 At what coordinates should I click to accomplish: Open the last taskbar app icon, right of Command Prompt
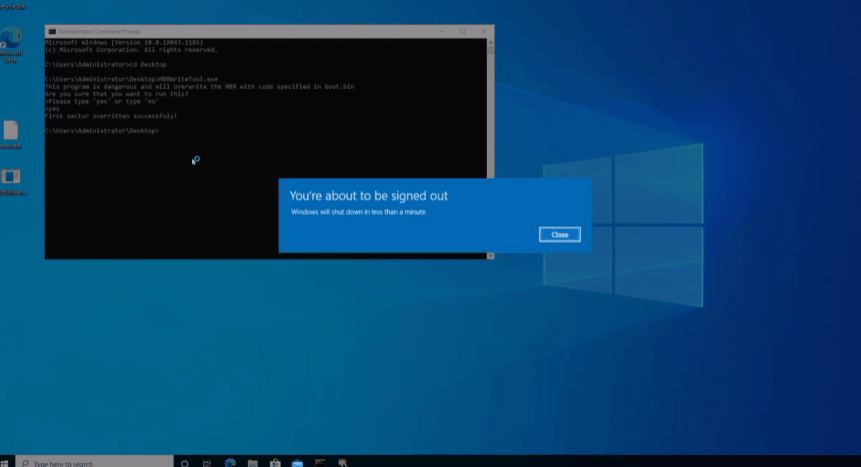pyautogui.click(x=343, y=464)
